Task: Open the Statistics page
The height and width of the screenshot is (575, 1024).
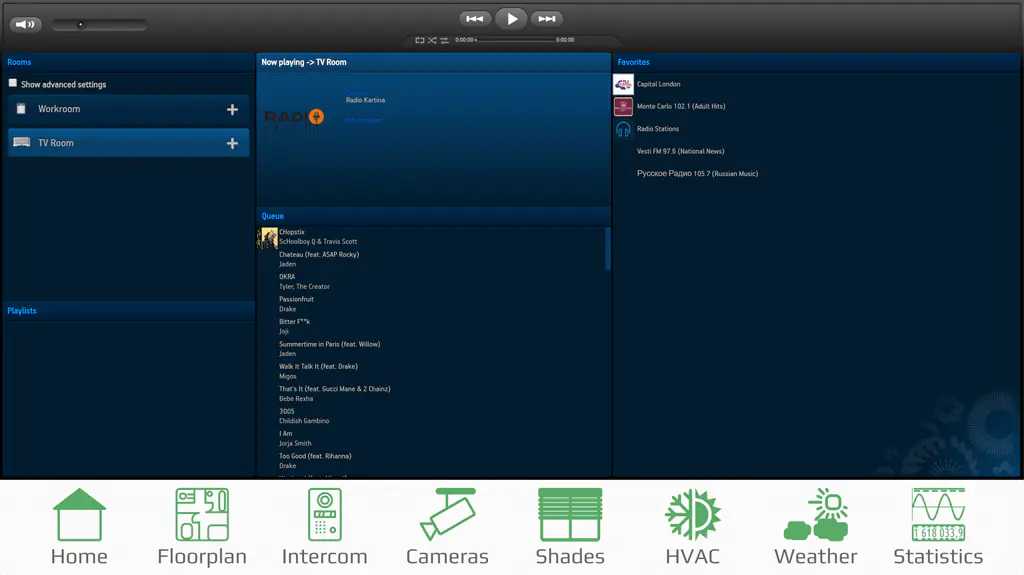Action: 938,527
